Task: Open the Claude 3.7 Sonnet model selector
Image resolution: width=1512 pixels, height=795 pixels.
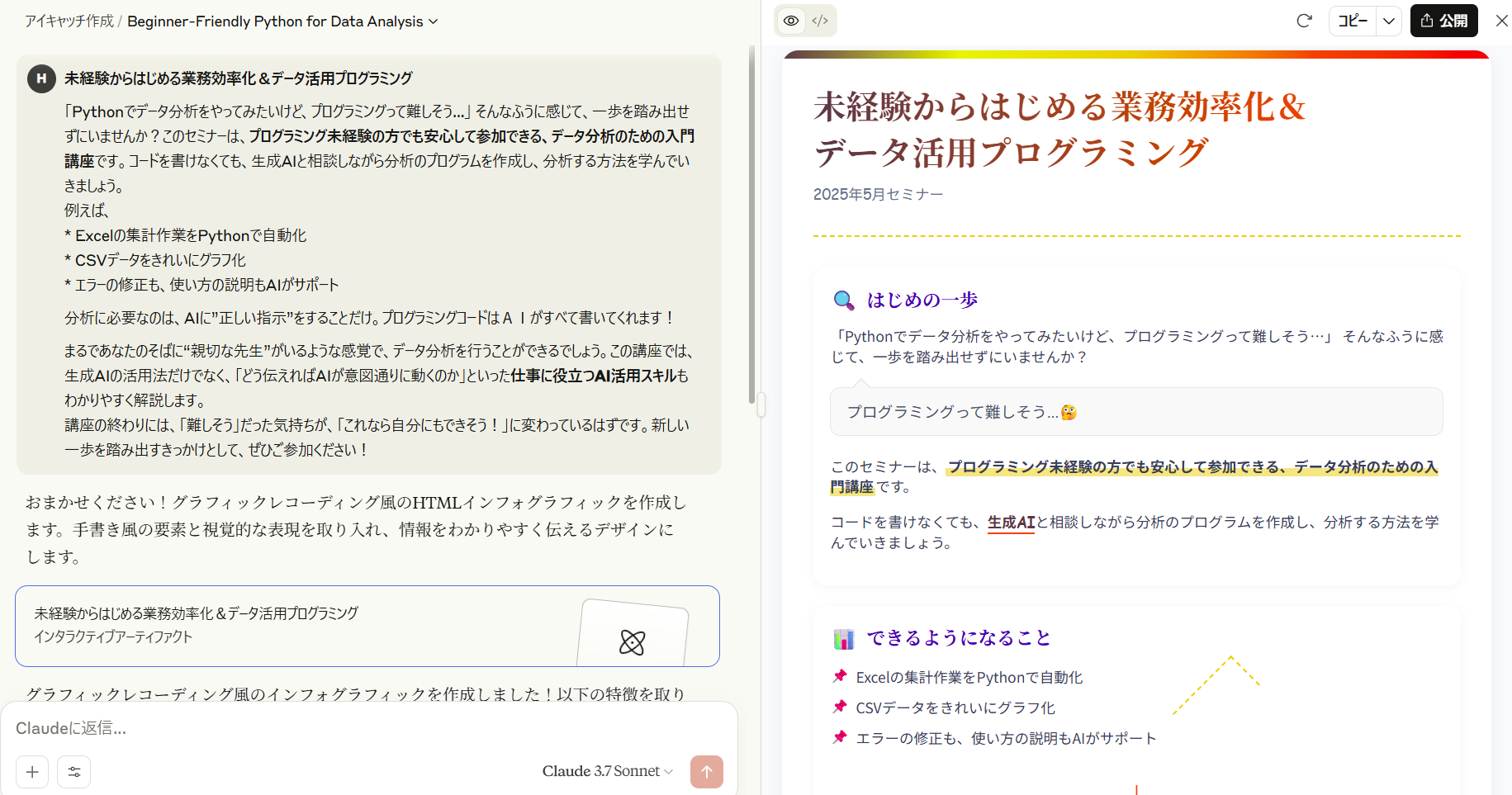Action: click(x=607, y=771)
